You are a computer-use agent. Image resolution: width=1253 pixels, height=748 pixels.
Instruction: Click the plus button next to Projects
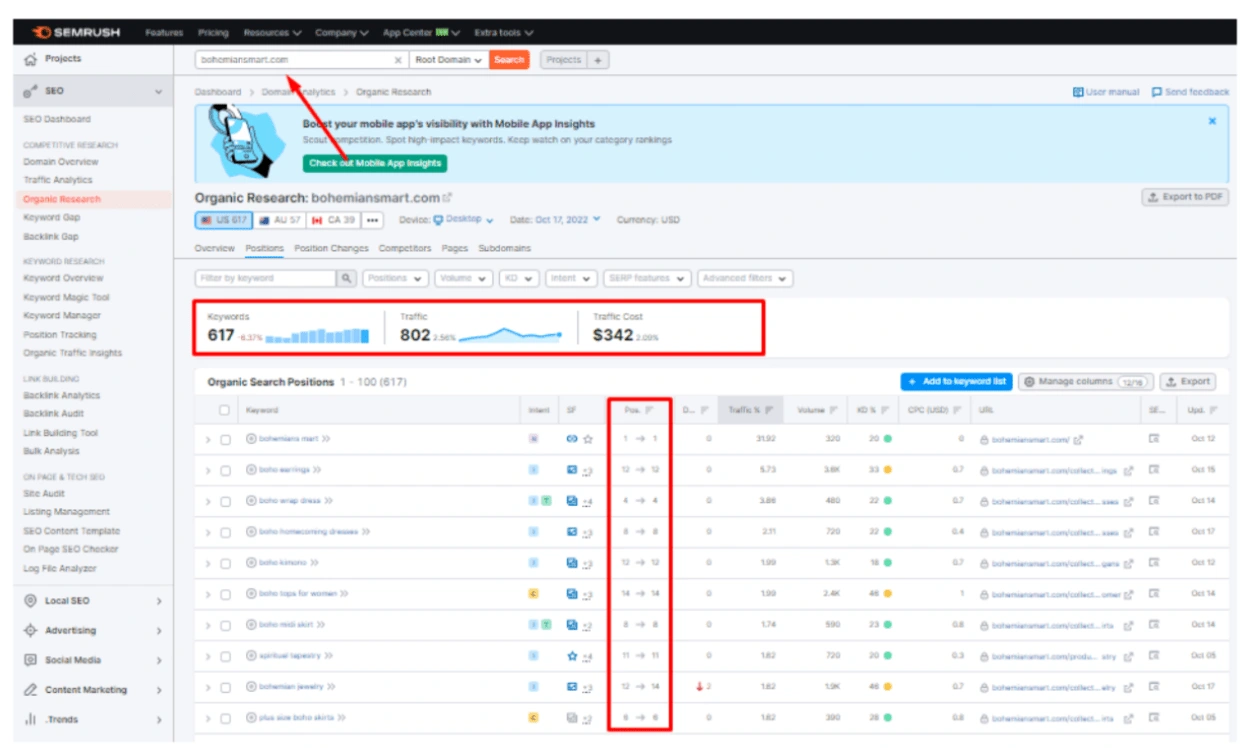(597, 60)
